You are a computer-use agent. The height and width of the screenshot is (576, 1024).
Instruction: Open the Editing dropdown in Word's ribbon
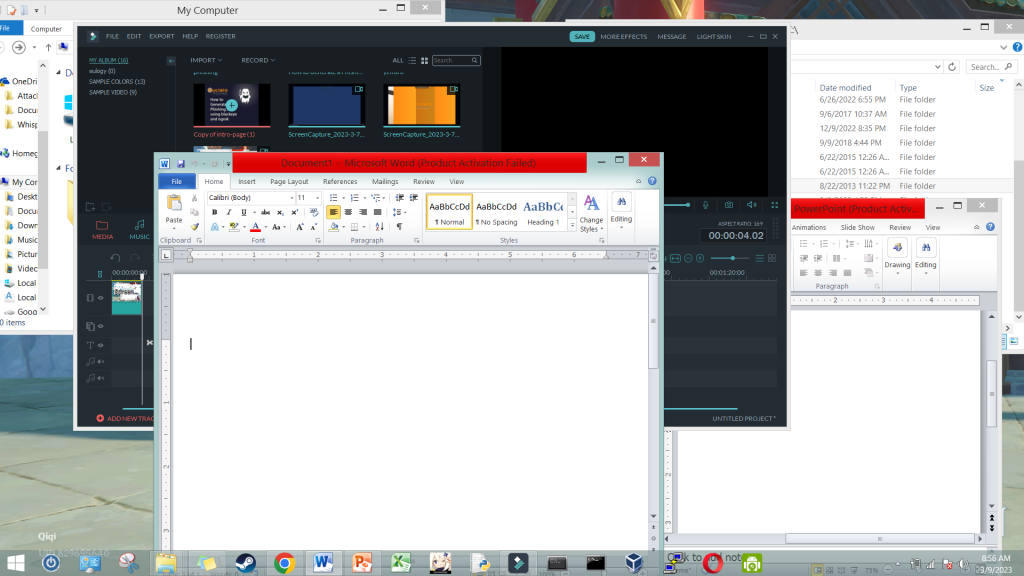621,212
